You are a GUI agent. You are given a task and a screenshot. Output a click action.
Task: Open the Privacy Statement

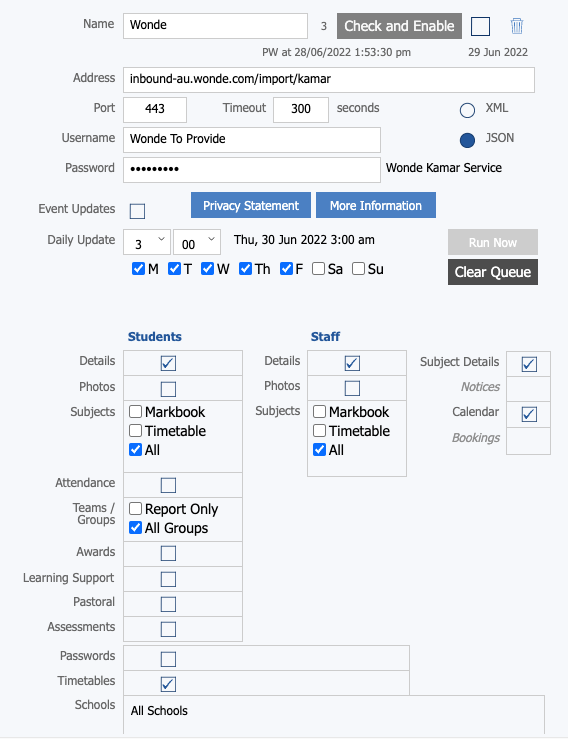[251, 205]
